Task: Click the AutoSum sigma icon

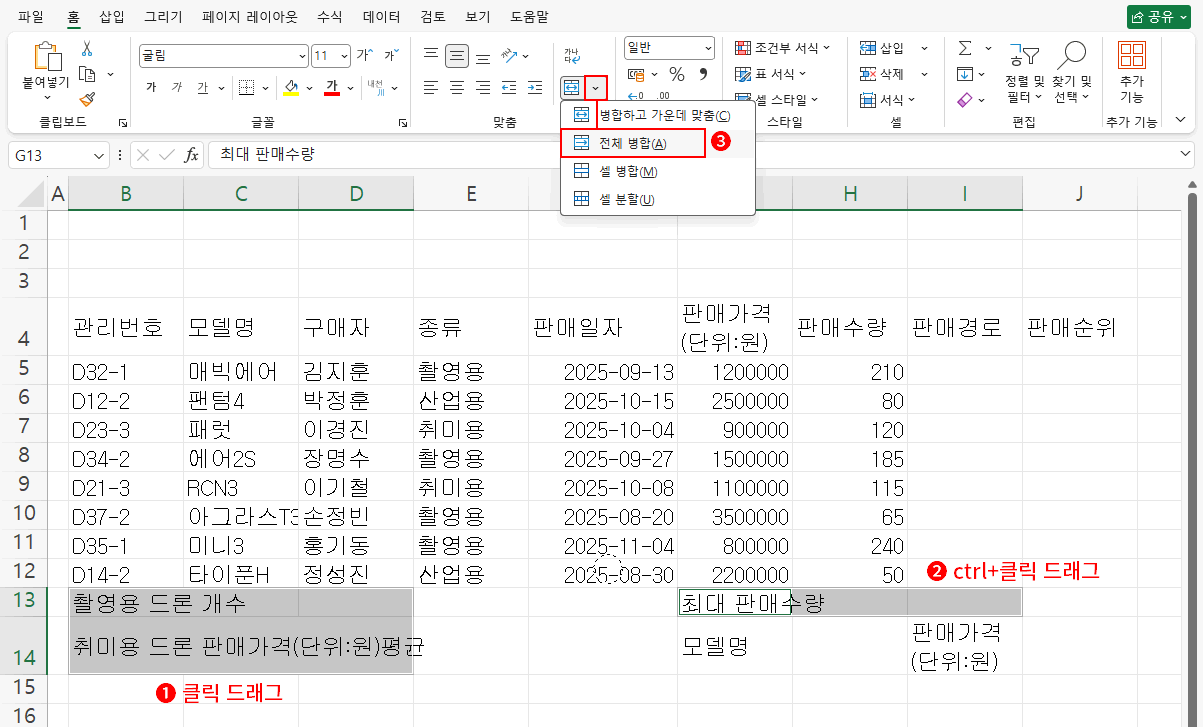Action: click(x=965, y=48)
